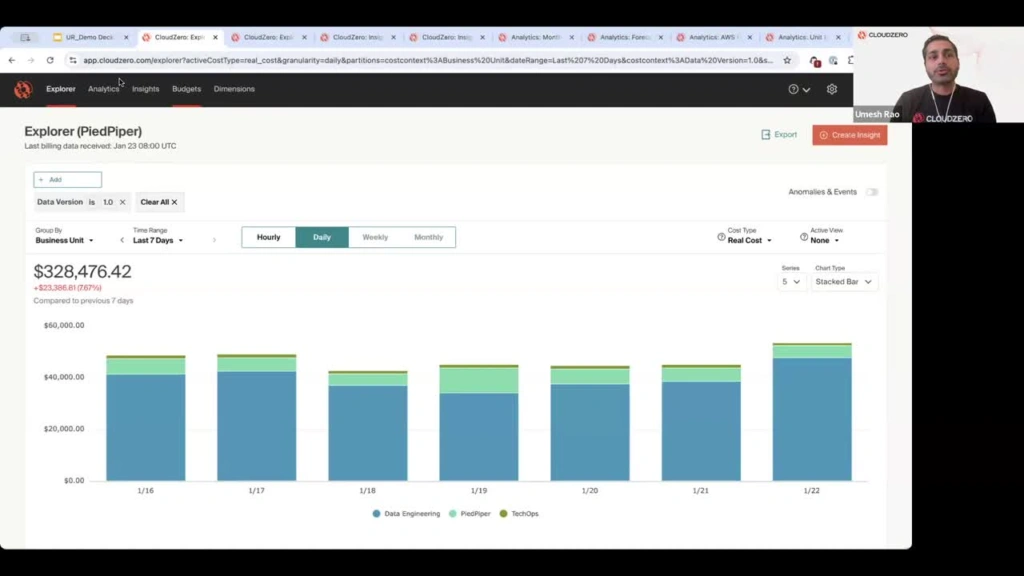Click Active View info icon
This screenshot has height=576, width=1024.
click(804, 237)
